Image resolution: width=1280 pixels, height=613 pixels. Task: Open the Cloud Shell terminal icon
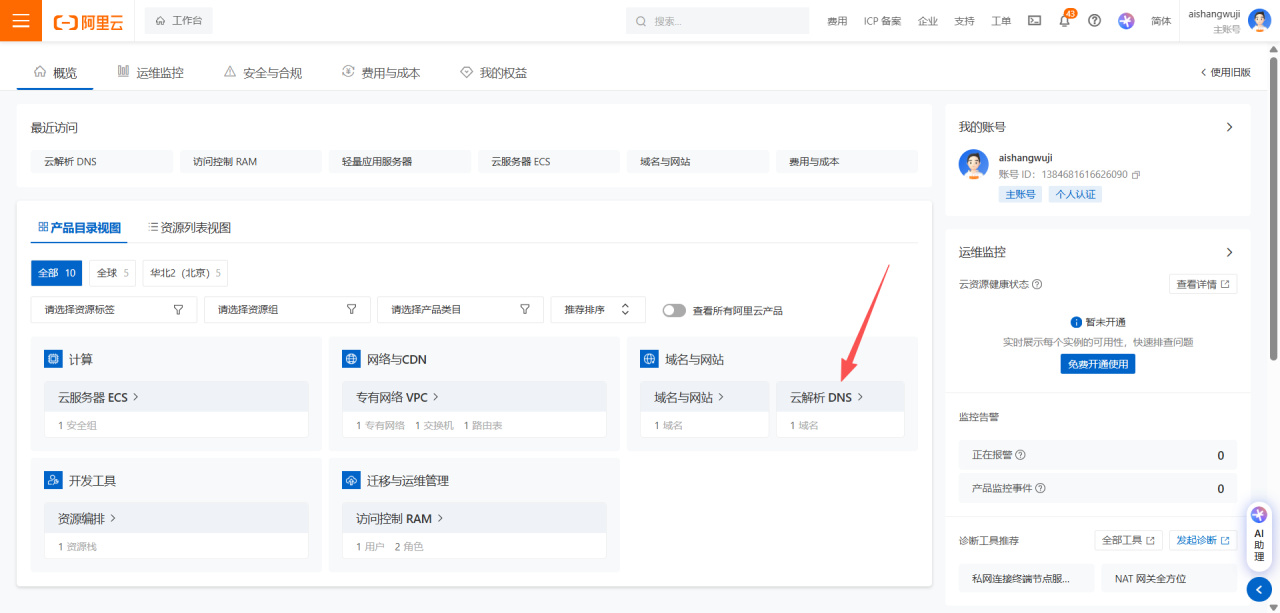pyautogui.click(x=1034, y=21)
